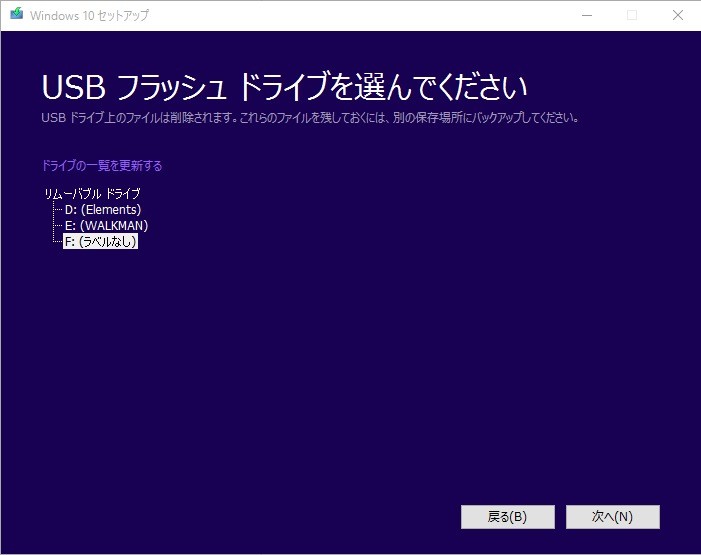Screen dimensions: 701x555
Task: Click the warning text 'USB ドライブ上のファイルは削除されます'
Action: coord(139,118)
